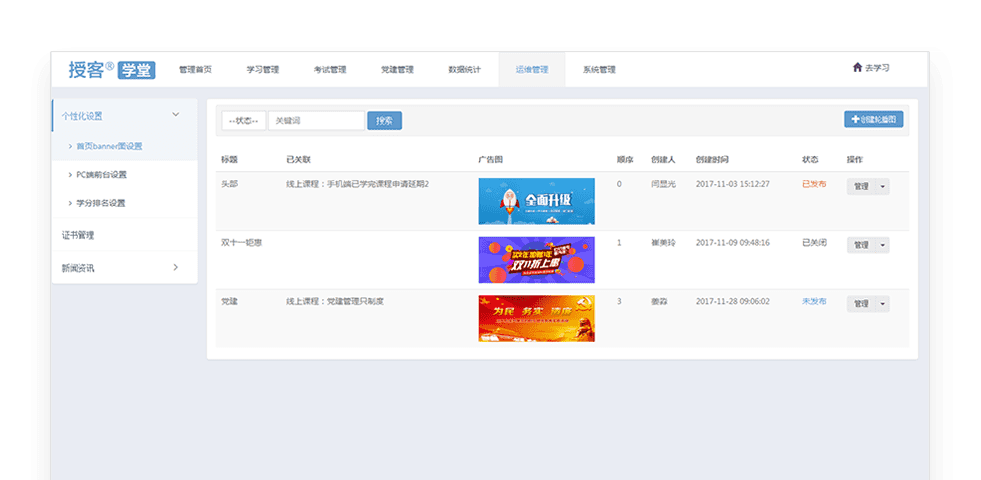The height and width of the screenshot is (480, 981).
Task: Open the 党建管理 menu
Action: point(397,69)
